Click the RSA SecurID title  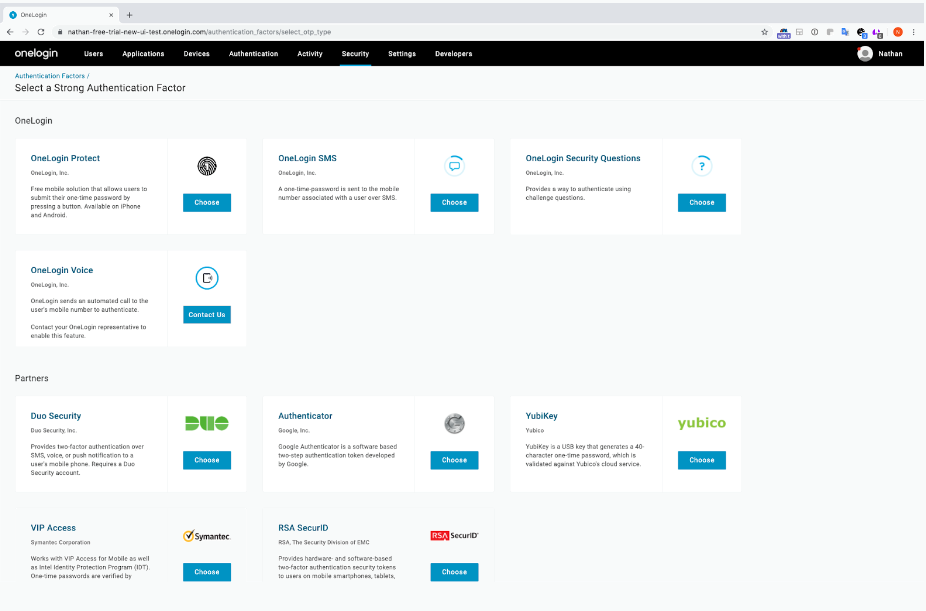[x=303, y=528]
